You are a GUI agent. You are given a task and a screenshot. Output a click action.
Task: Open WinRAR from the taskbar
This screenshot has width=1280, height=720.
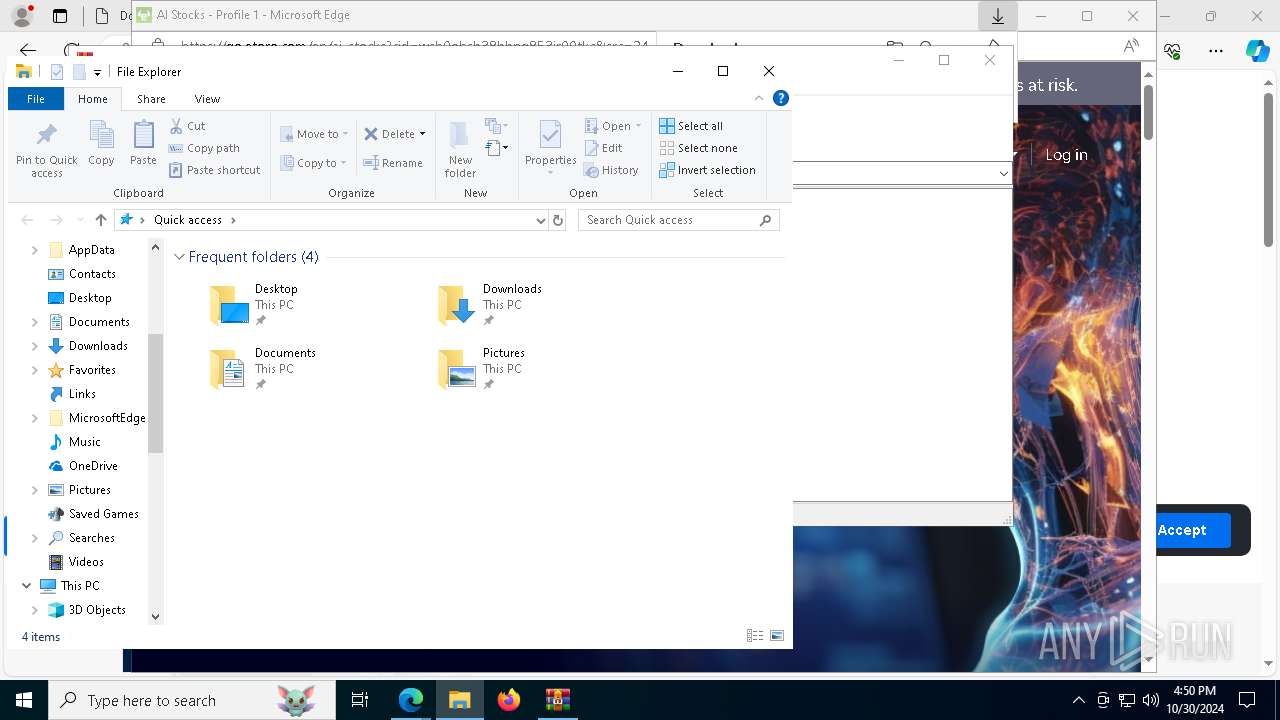coord(557,700)
